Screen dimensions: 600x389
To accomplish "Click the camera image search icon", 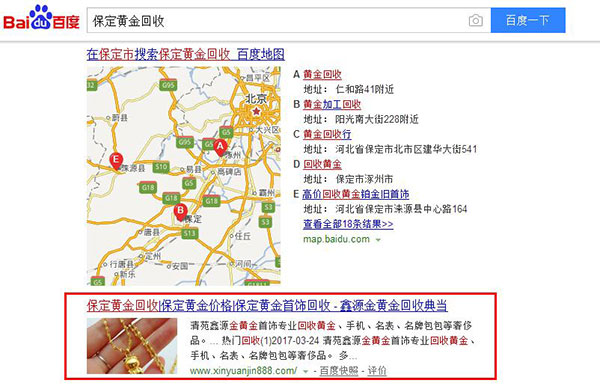I will 476,20.
